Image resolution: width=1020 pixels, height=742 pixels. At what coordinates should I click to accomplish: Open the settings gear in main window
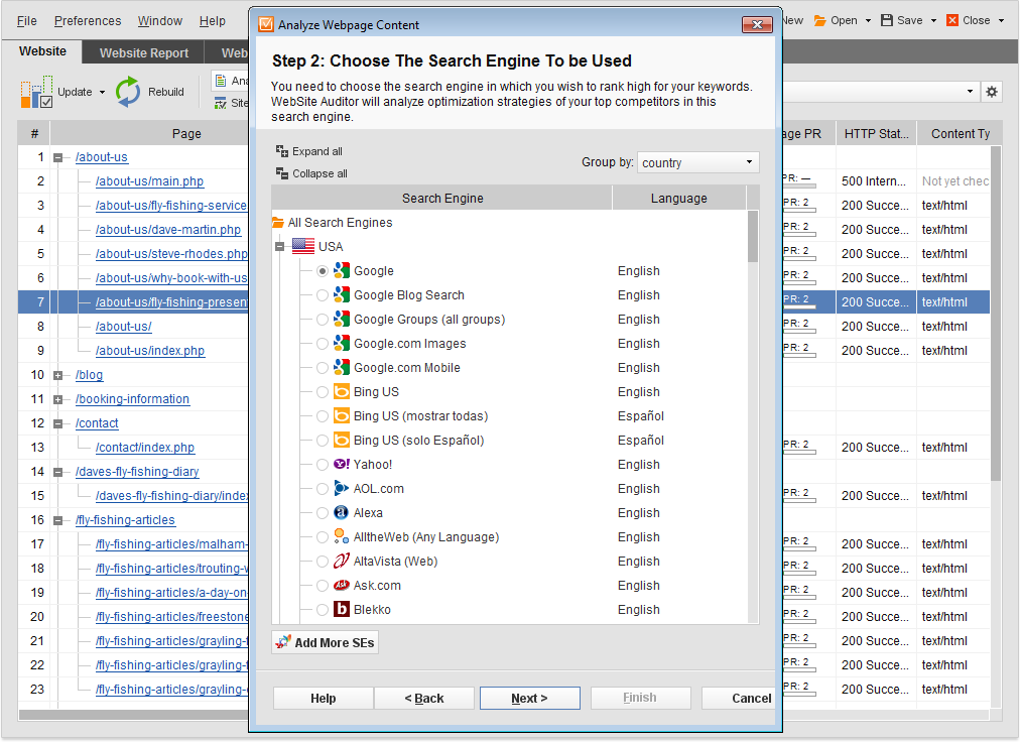coord(991,92)
